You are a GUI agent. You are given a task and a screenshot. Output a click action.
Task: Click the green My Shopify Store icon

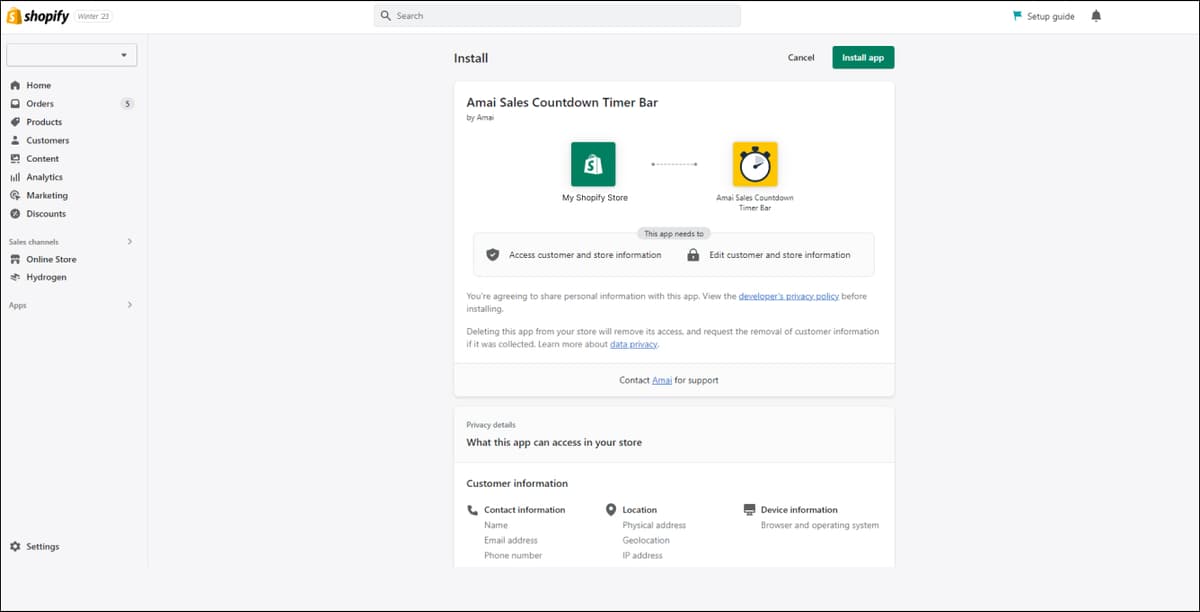pos(593,164)
